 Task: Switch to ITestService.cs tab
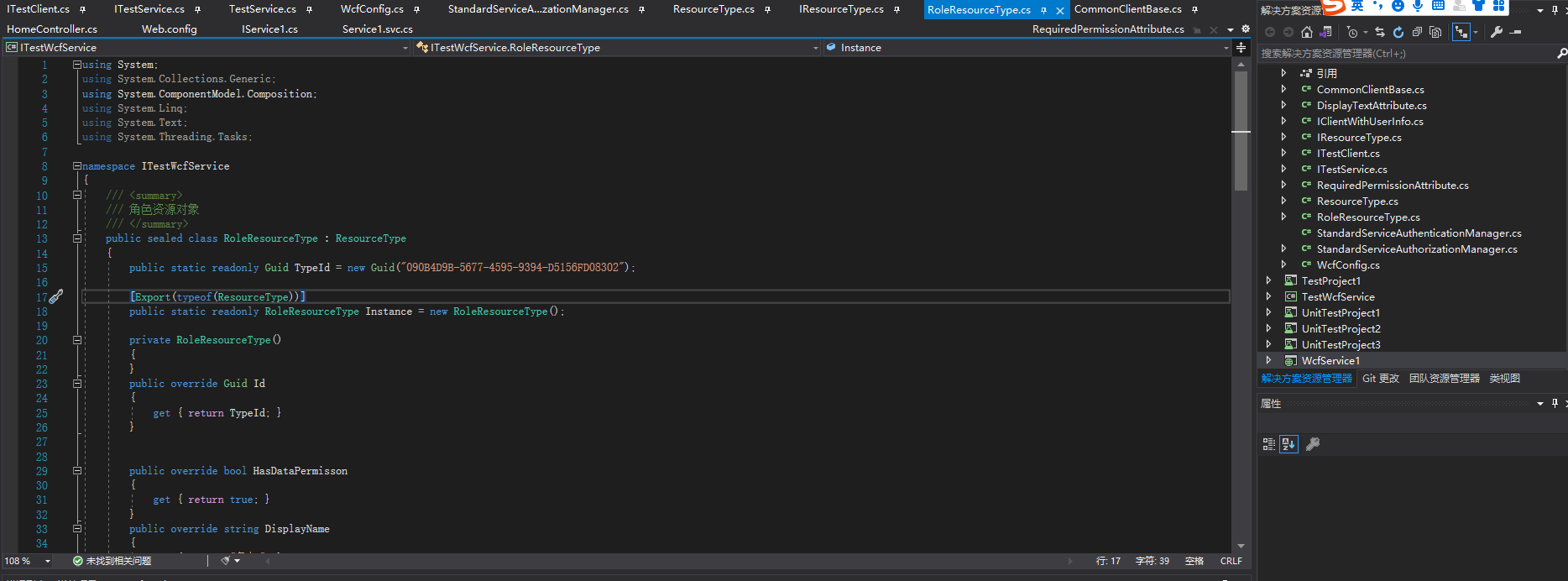tap(149, 9)
